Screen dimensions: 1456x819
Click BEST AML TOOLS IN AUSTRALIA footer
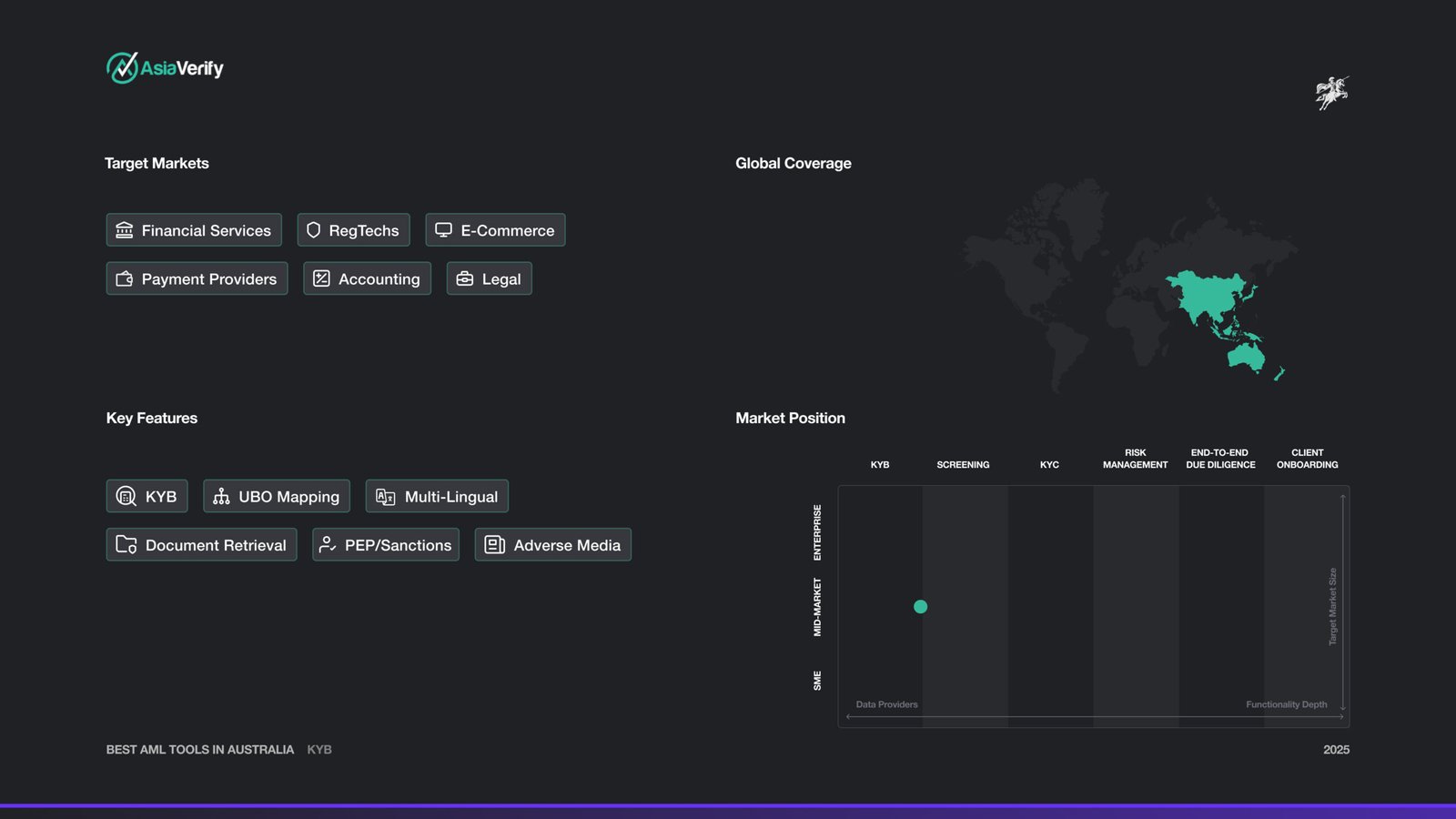pos(200,750)
